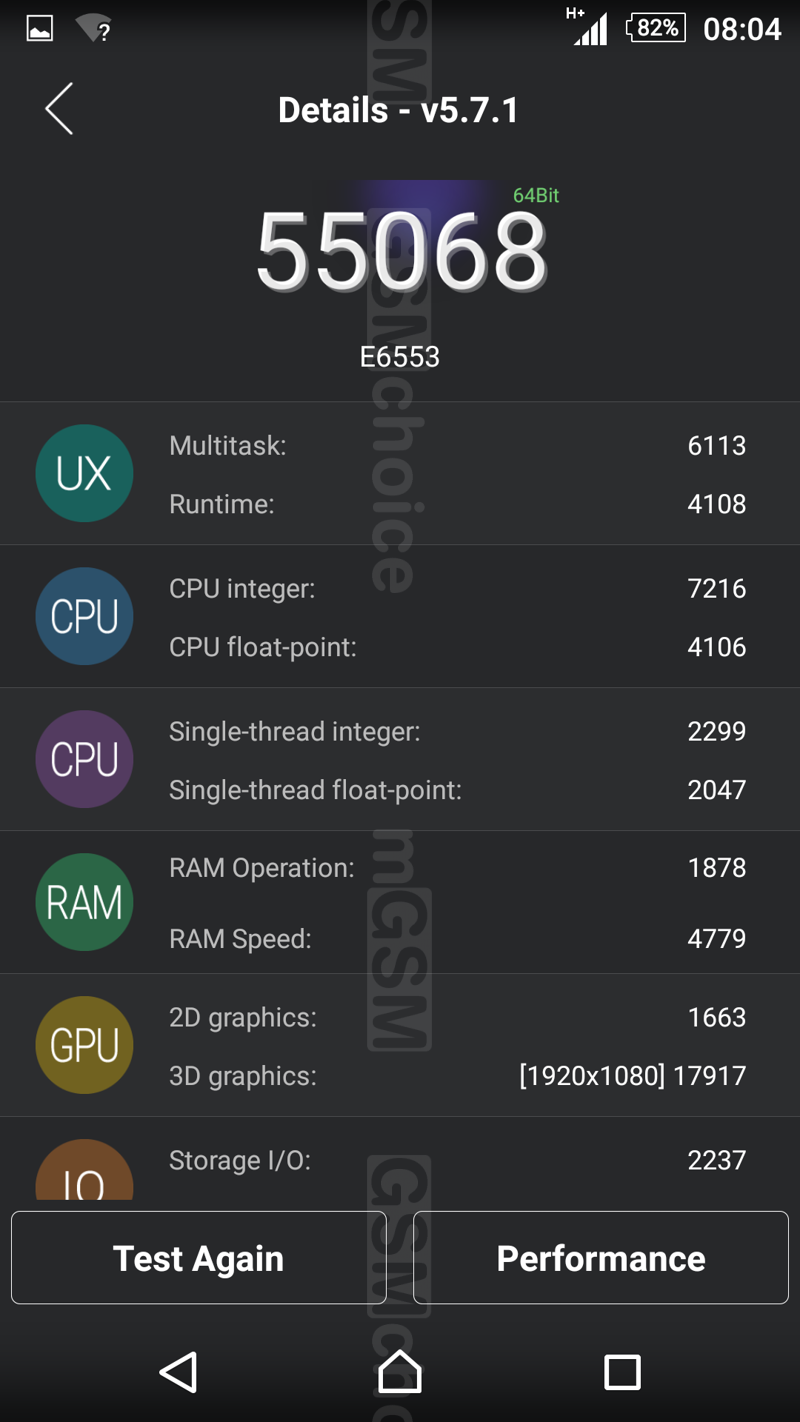Tap the blue CPU category icon

(x=84, y=616)
